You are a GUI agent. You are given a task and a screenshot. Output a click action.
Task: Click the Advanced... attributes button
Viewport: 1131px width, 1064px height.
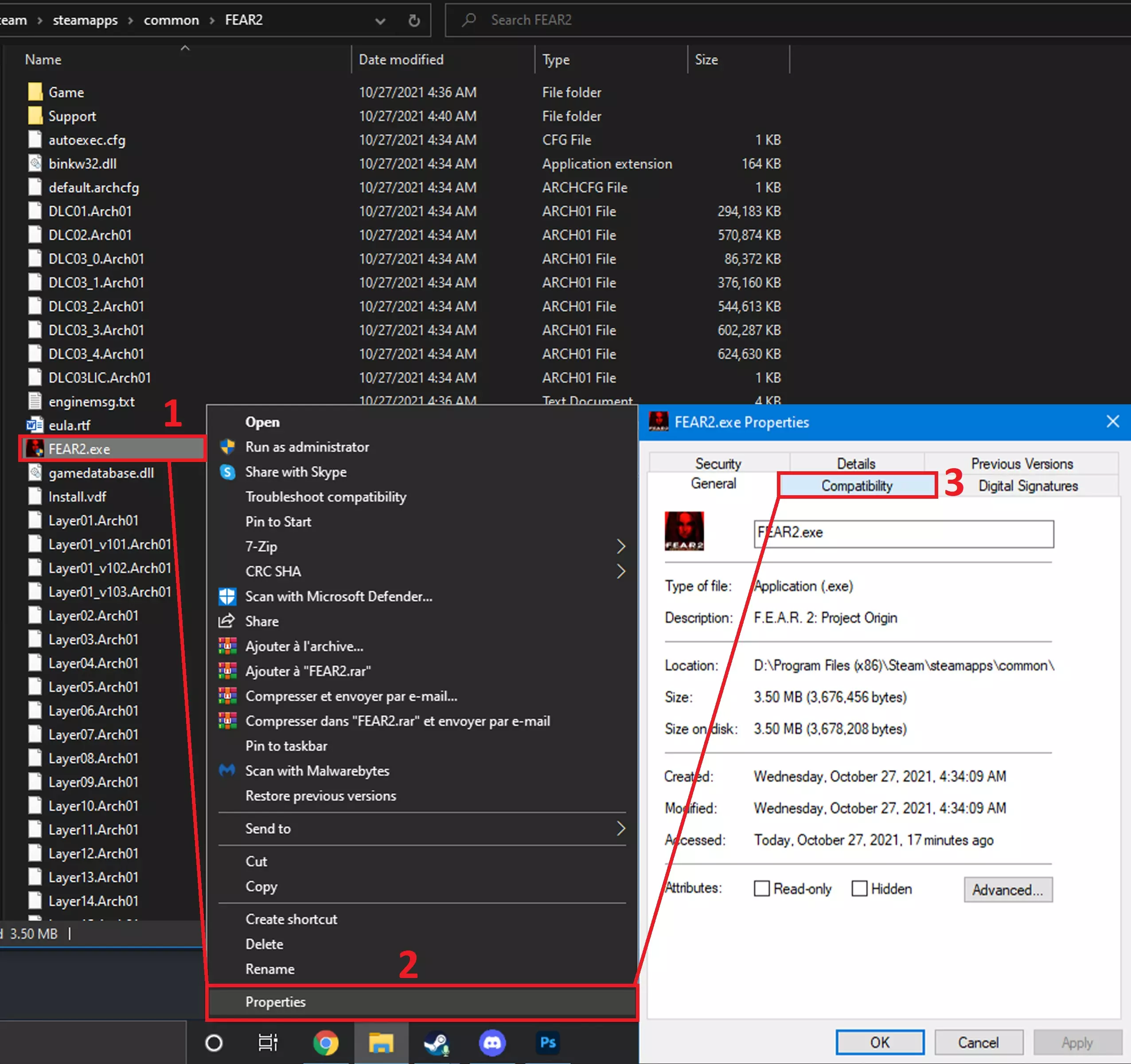coord(1007,890)
